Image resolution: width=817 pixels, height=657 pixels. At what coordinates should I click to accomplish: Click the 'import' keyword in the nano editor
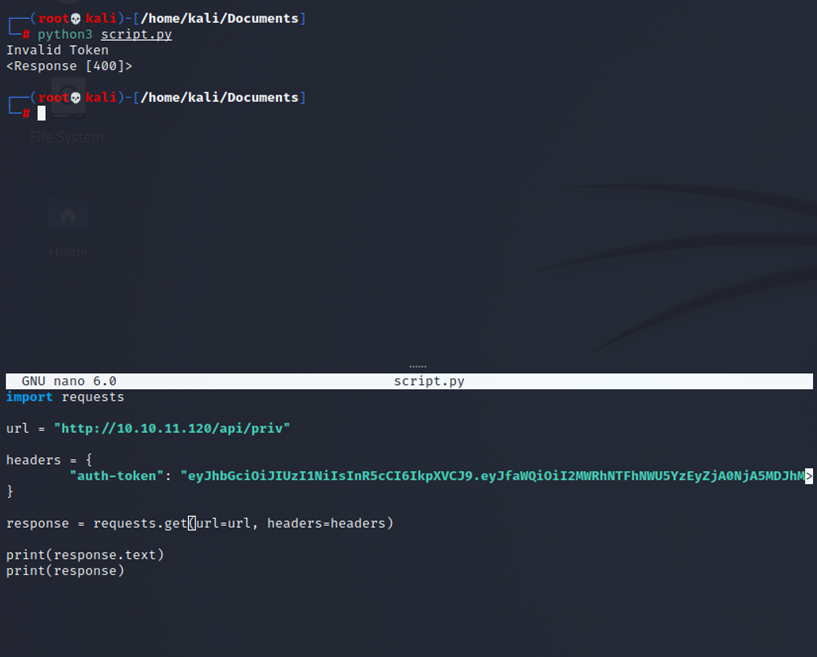click(29, 397)
